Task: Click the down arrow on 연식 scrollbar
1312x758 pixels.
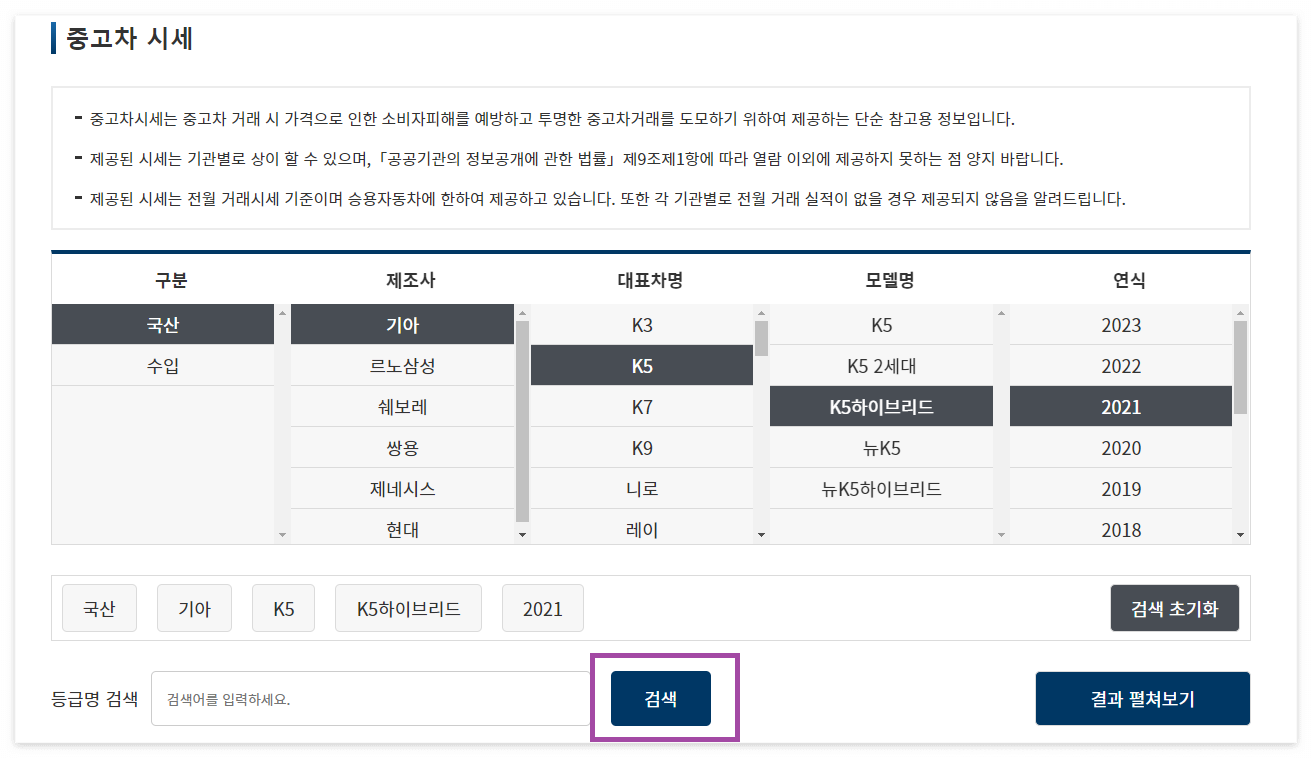Action: [x=1241, y=534]
